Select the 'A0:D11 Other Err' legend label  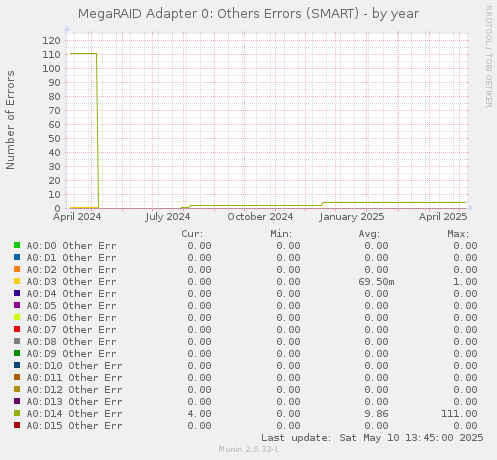(74, 378)
